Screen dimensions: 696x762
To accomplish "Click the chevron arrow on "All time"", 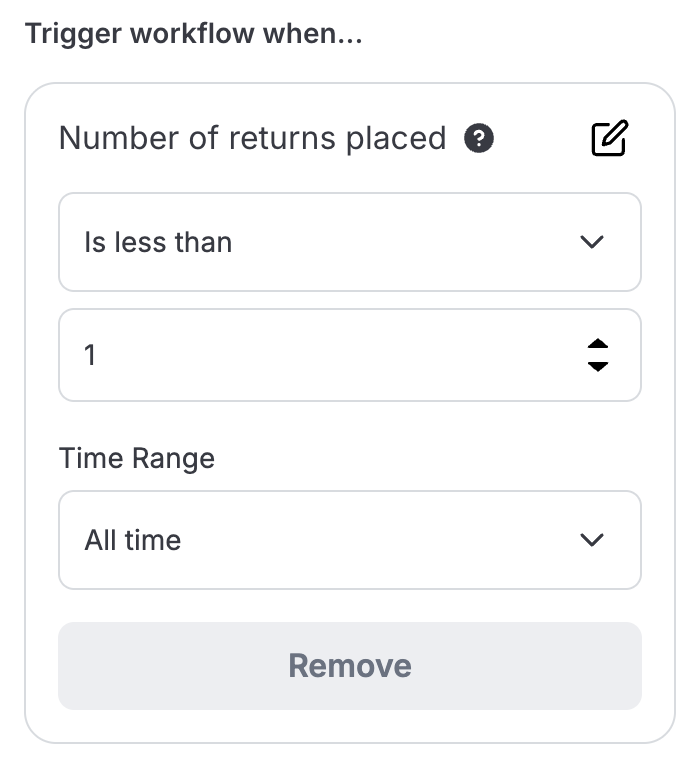I will tap(592, 540).
